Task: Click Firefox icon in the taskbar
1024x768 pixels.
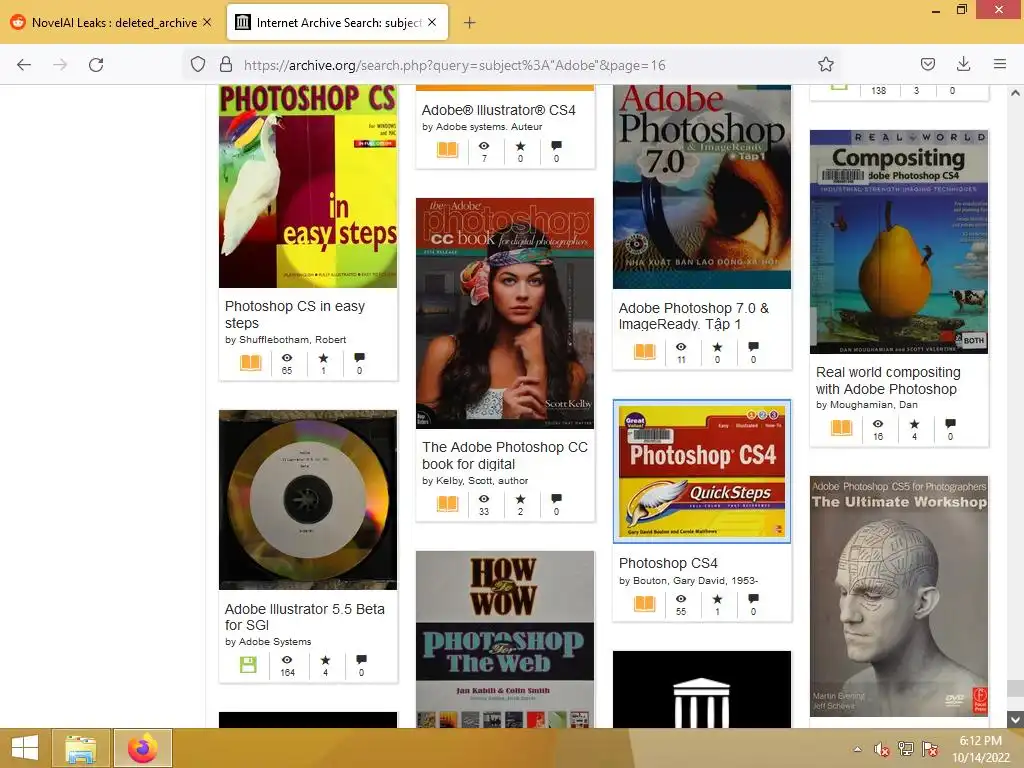Action: click(x=143, y=748)
